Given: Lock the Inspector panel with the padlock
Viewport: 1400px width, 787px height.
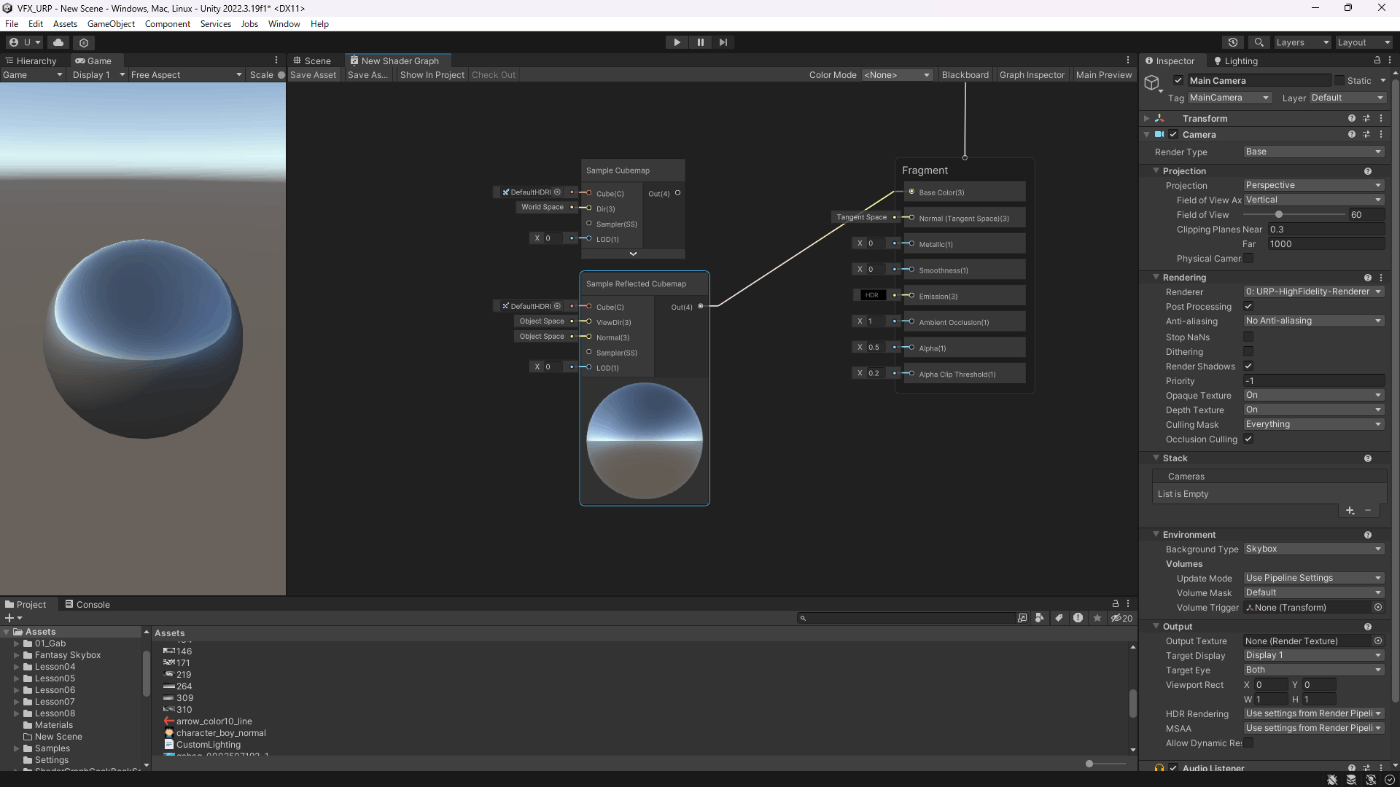Looking at the screenshot, I should [x=1379, y=60].
